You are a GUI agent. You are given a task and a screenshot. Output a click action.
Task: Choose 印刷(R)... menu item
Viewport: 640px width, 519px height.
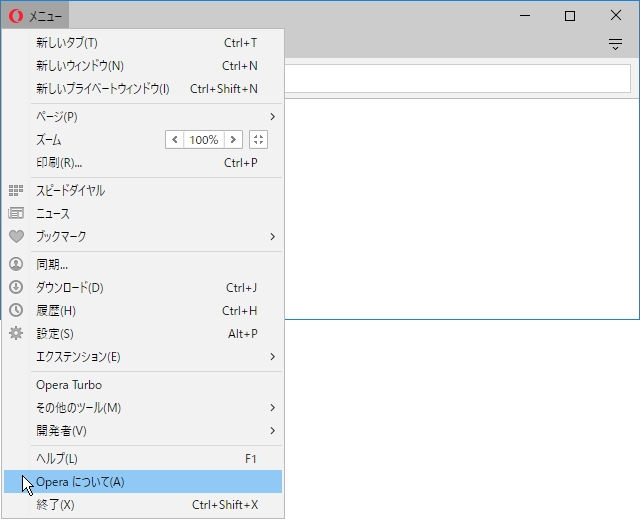coord(143,163)
